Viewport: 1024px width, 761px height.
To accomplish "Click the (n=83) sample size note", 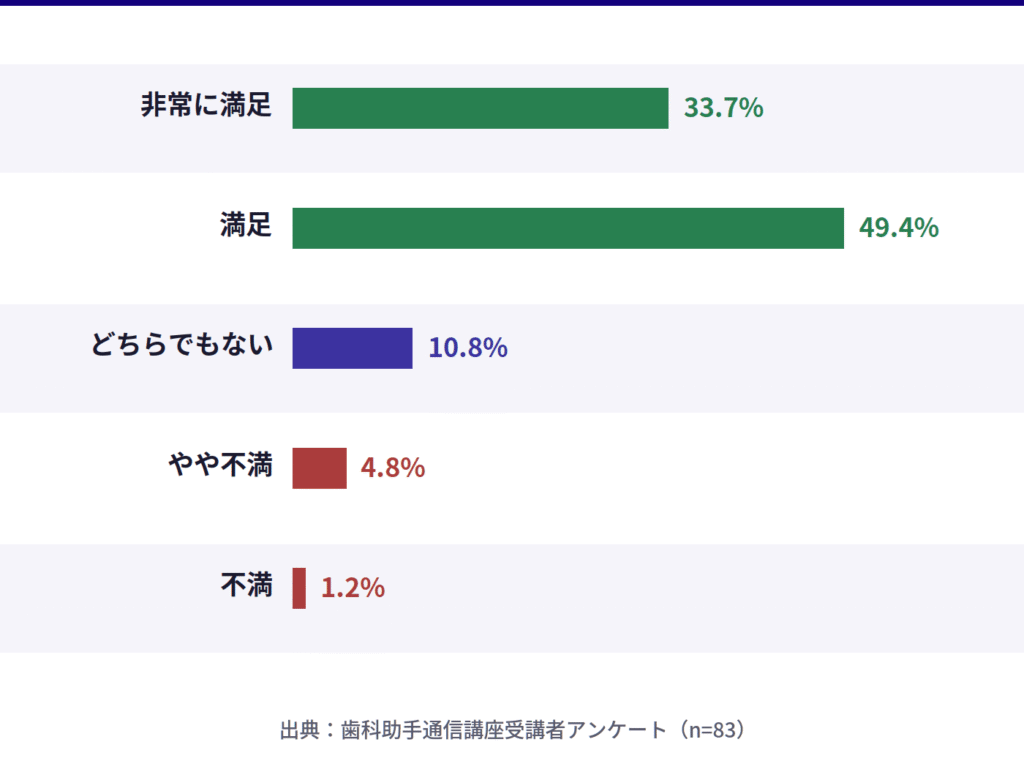I will (x=711, y=730).
